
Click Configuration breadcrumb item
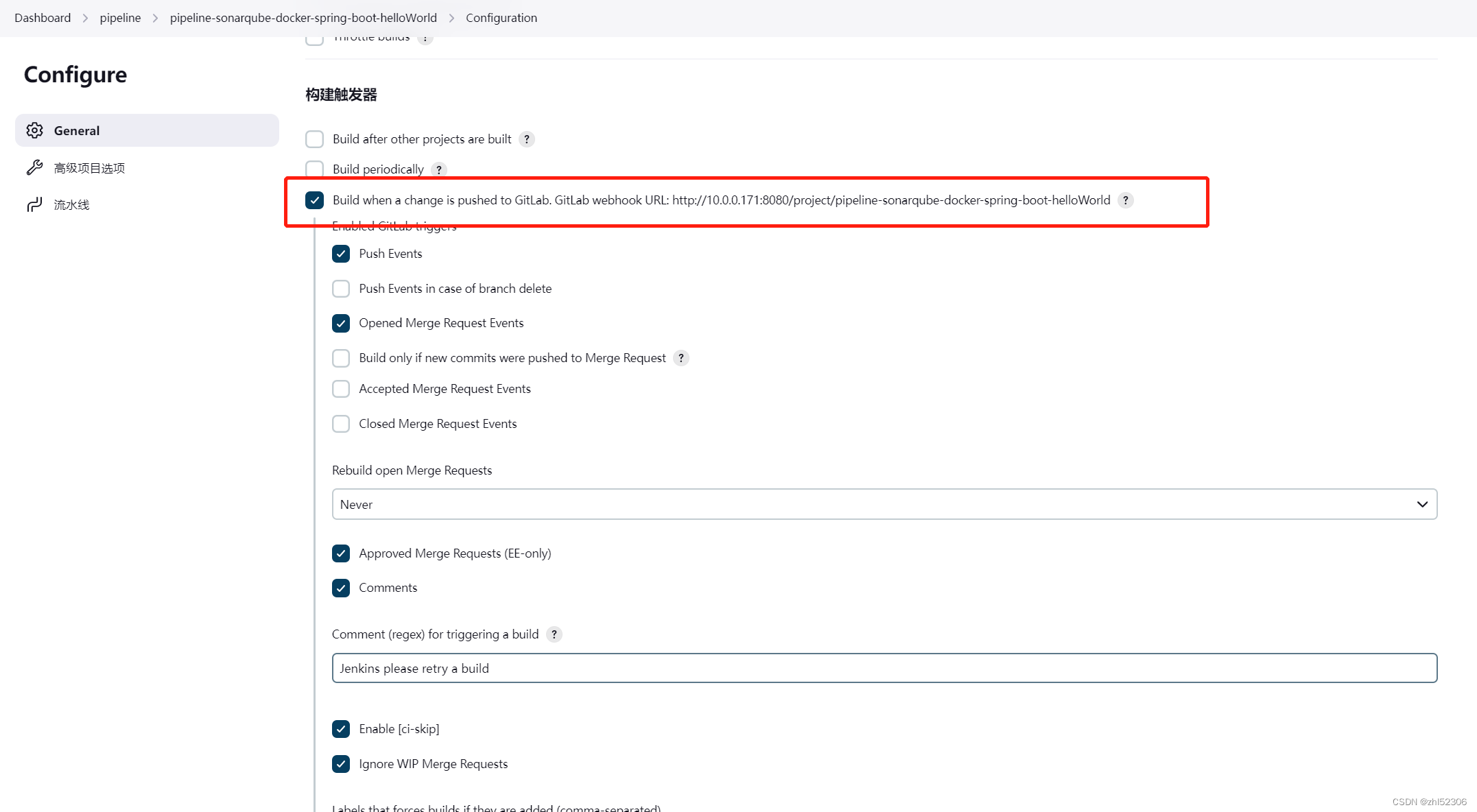pyautogui.click(x=501, y=18)
